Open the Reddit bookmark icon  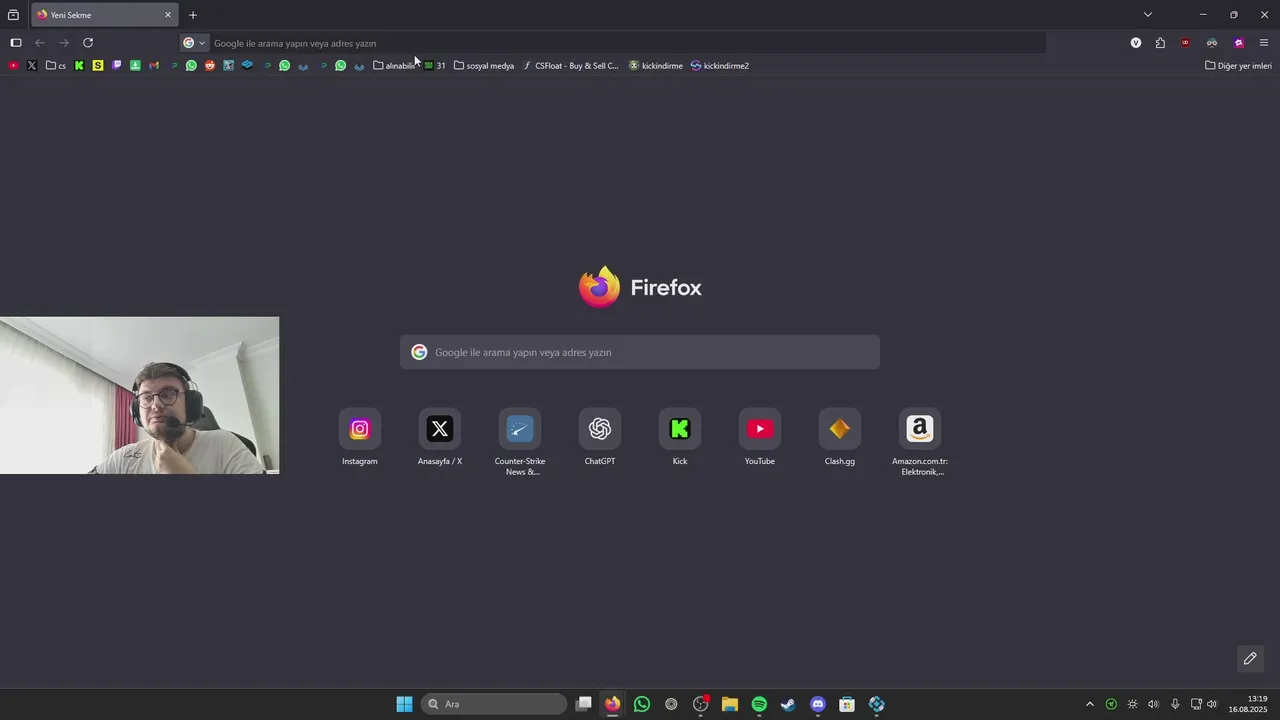210,66
